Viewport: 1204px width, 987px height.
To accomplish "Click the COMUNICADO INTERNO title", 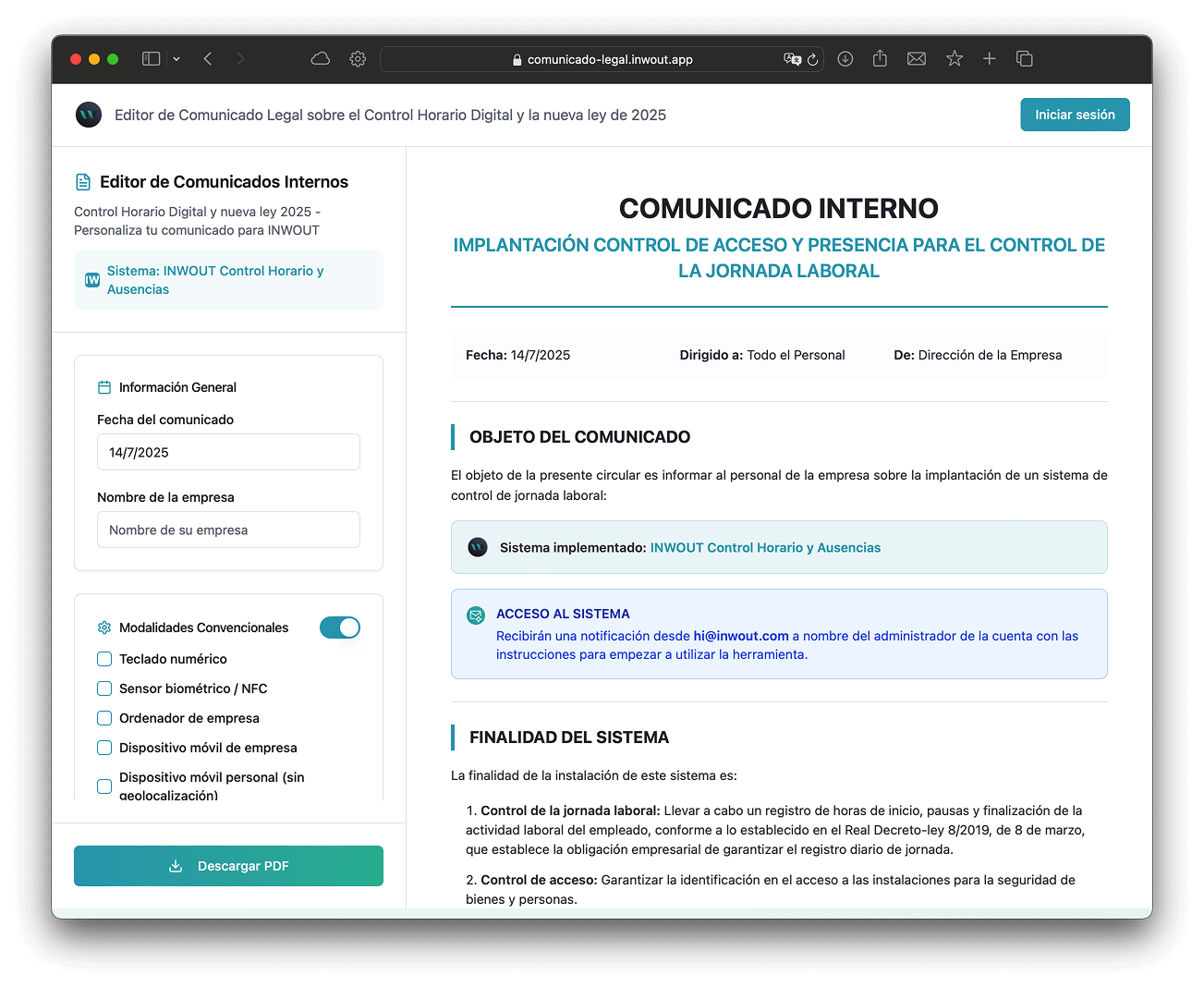I will pyautogui.click(x=779, y=208).
